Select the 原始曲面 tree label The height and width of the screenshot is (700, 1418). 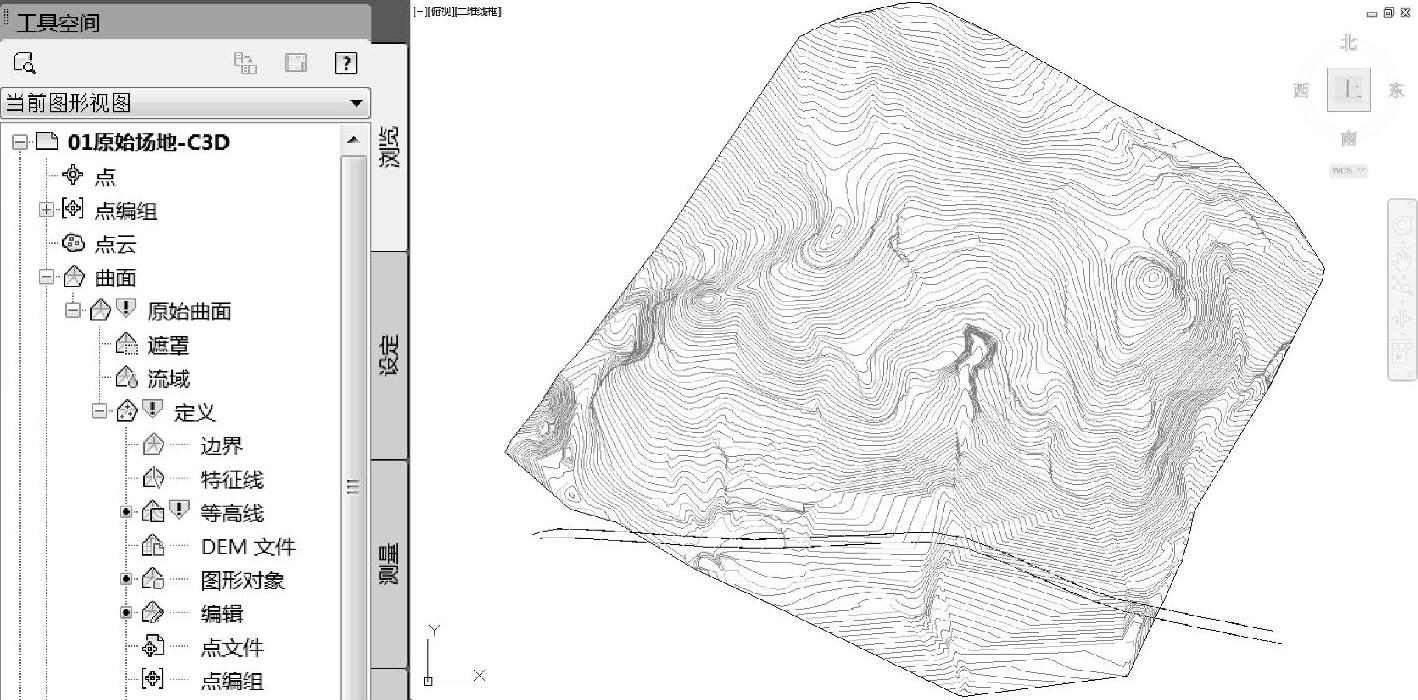coord(189,311)
